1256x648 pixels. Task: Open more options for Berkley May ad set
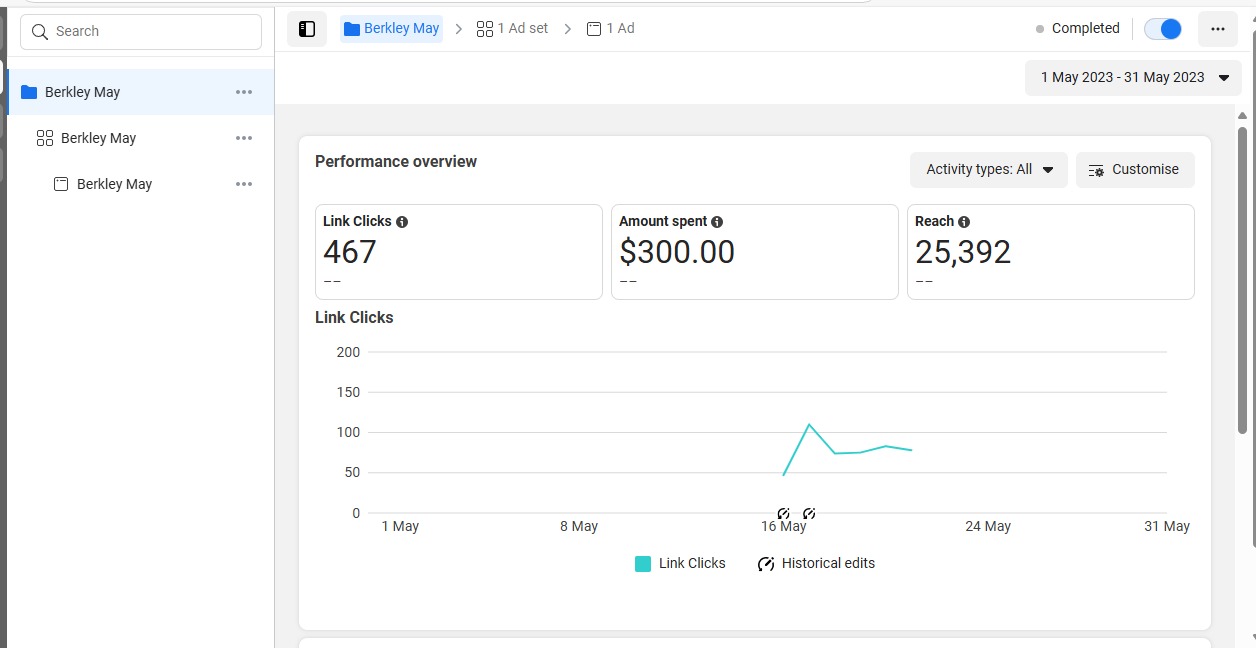(244, 138)
